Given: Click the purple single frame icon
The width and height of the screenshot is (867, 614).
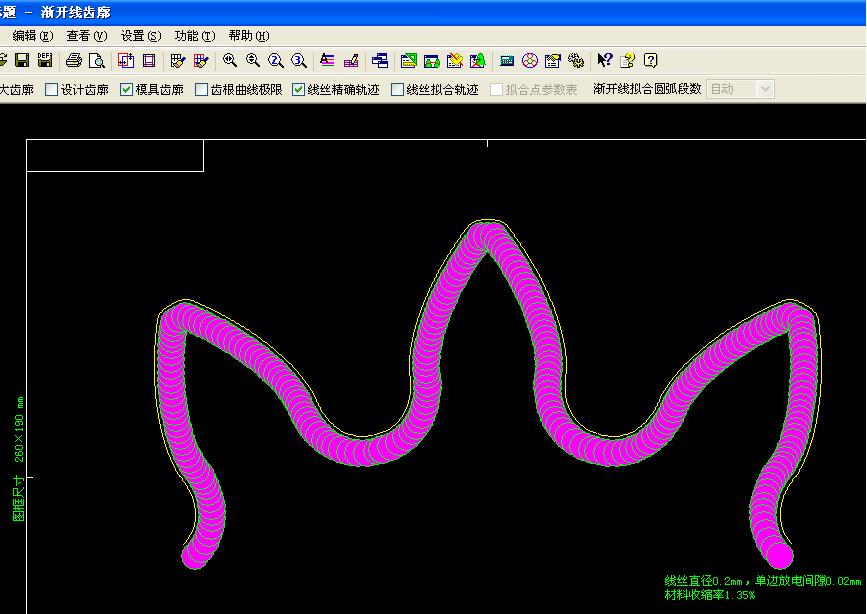Looking at the screenshot, I should (x=149, y=60).
